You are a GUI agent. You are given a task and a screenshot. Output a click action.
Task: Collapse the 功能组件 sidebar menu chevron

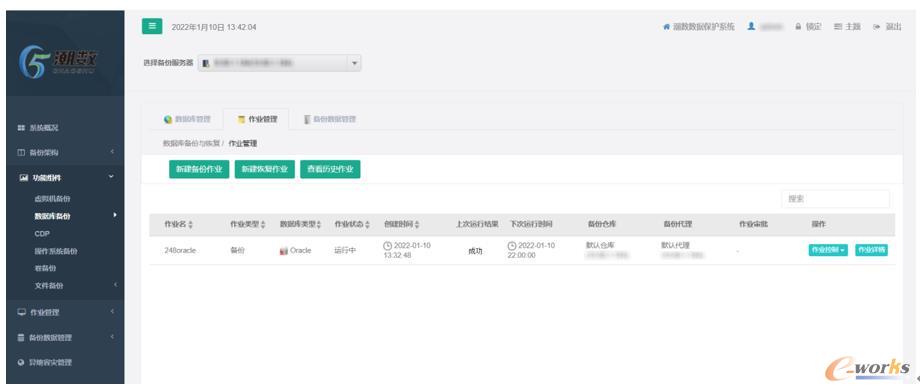pyautogui.click(x=111, y=177)
